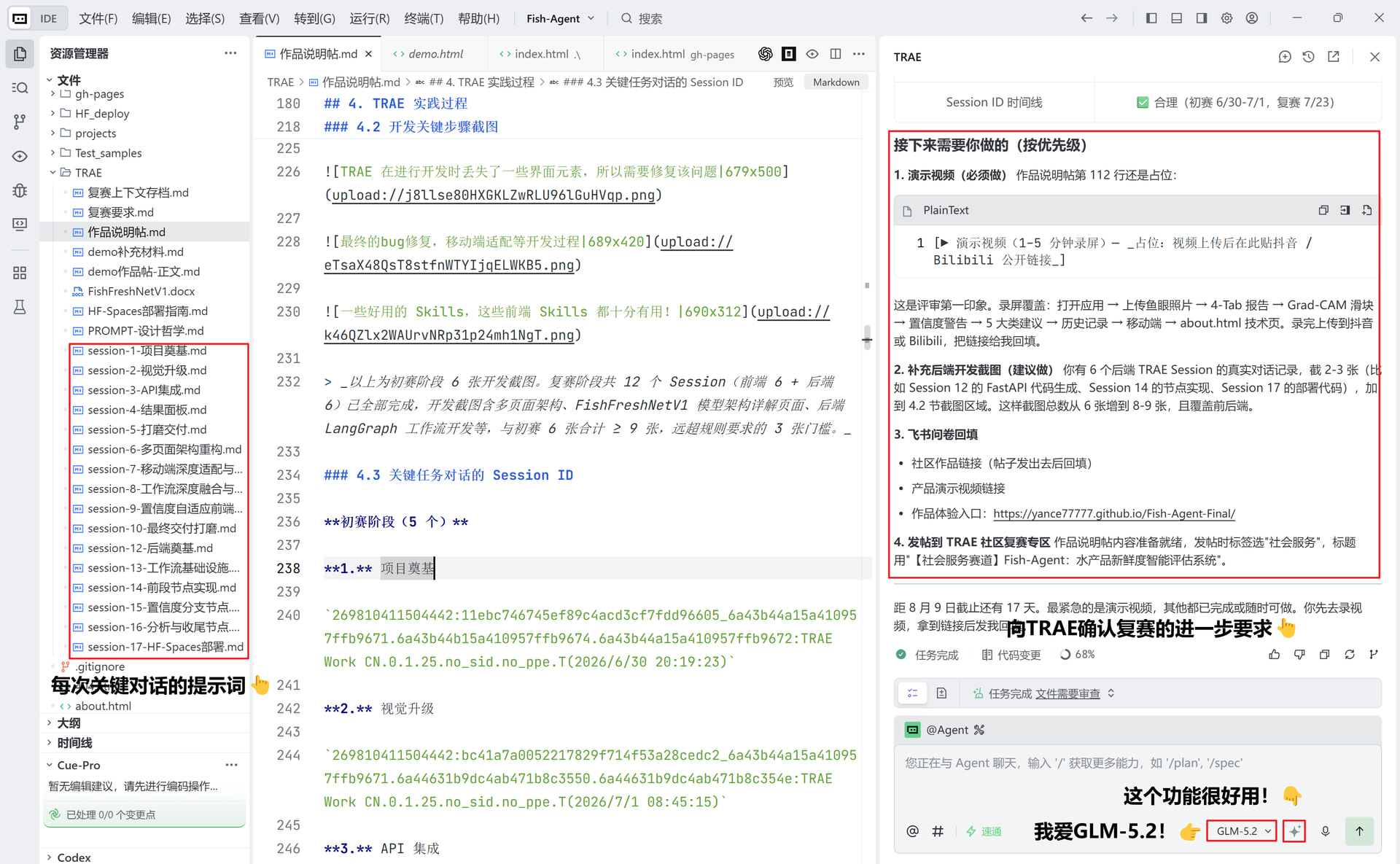Image resolution: width=1400 pixels, height=864 pixels.
Task: Click the chat input field
Action: 1137,763
